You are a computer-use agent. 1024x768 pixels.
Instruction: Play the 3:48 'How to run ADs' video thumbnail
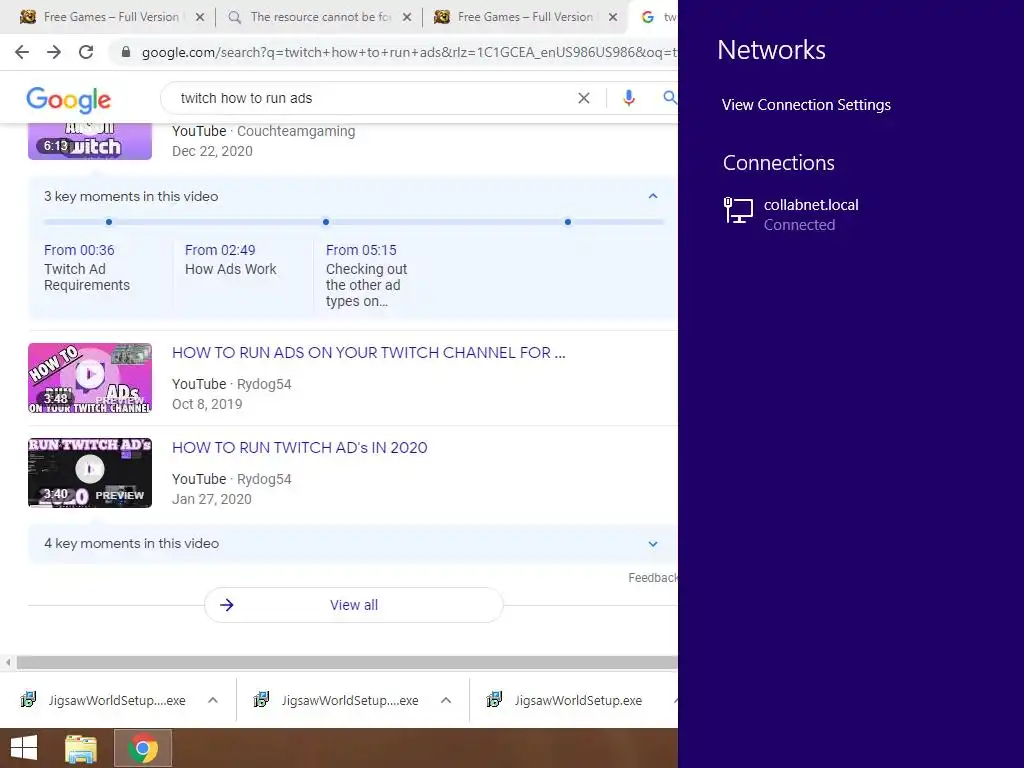(x=90, y=378)
